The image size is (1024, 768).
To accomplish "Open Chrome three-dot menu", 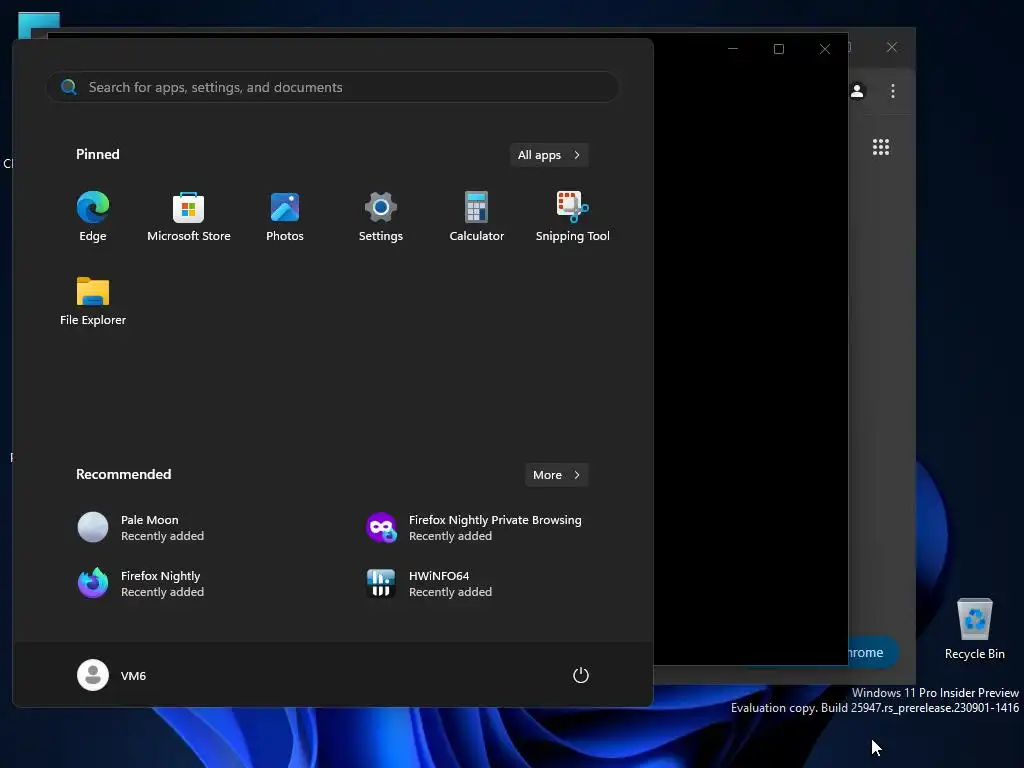I will pos(893,91).
